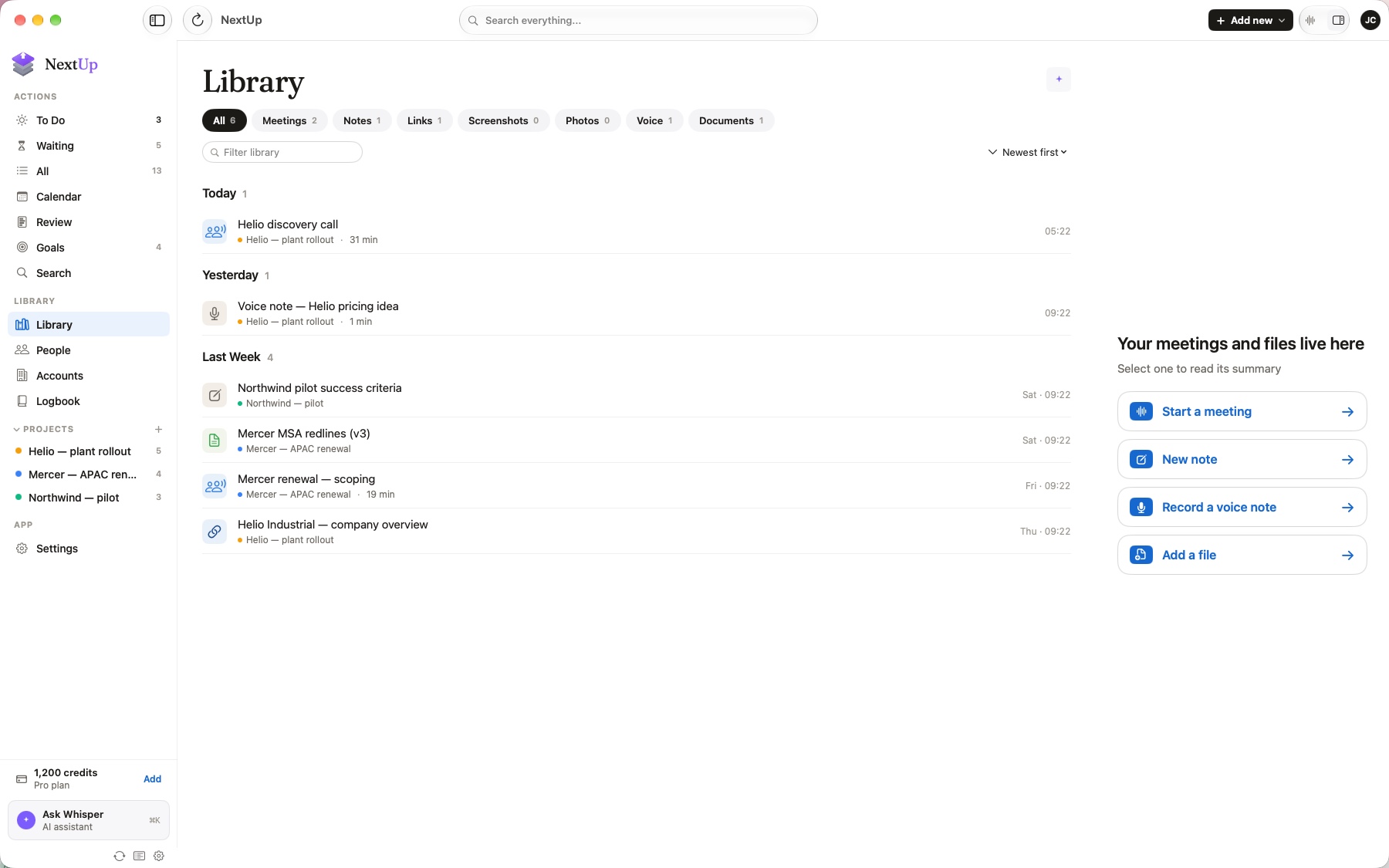Open the audio waveform recording icon
This screenshot has width=1389, height=868.
coord(1310,20)
